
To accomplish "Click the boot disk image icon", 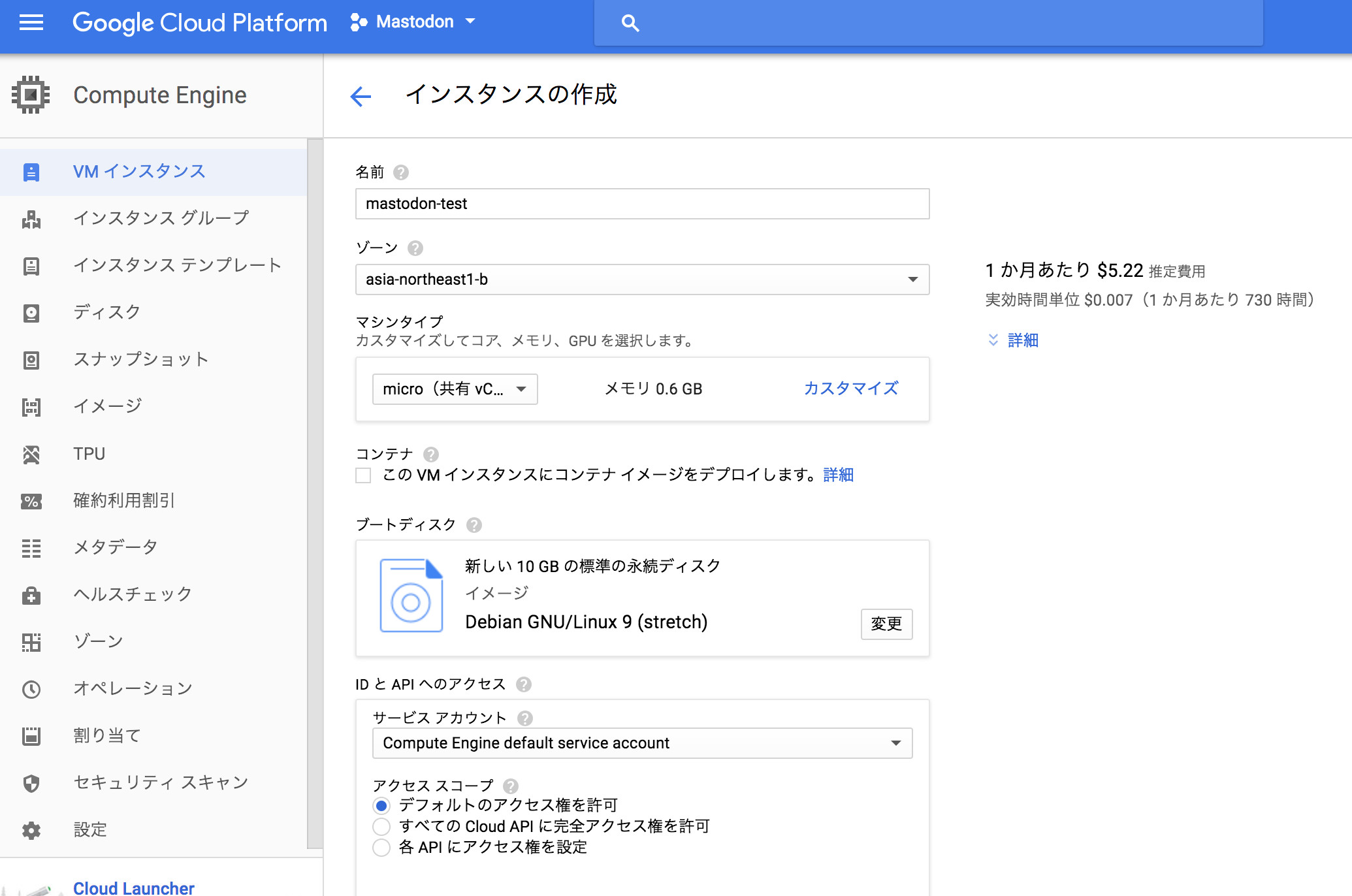I will 411,595.
